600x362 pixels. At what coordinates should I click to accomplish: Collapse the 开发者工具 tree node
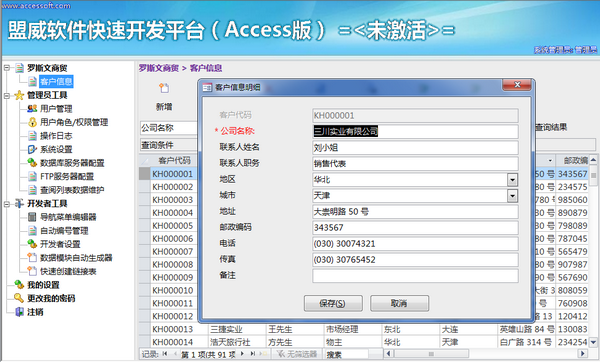click(x=7, y=204)
